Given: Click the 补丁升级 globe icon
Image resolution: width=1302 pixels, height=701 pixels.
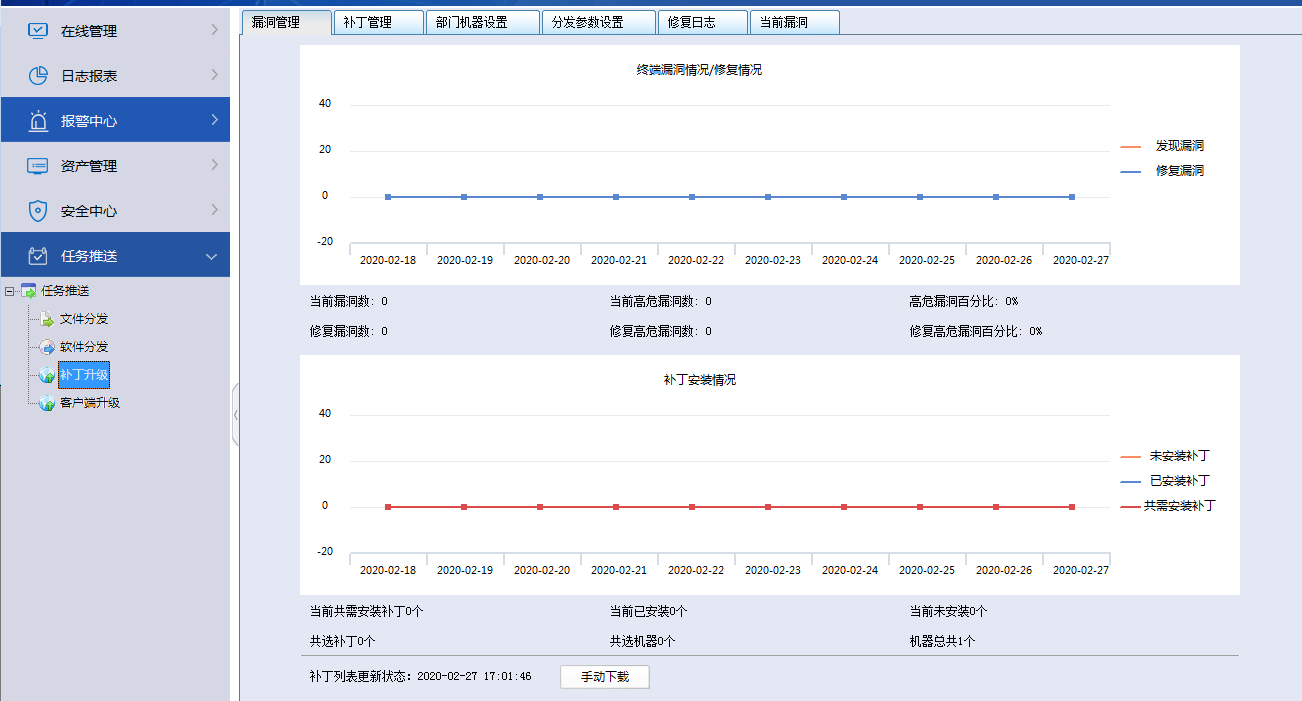Looking at the screenshot, I should pyautogui.click(x=46, y=376).
